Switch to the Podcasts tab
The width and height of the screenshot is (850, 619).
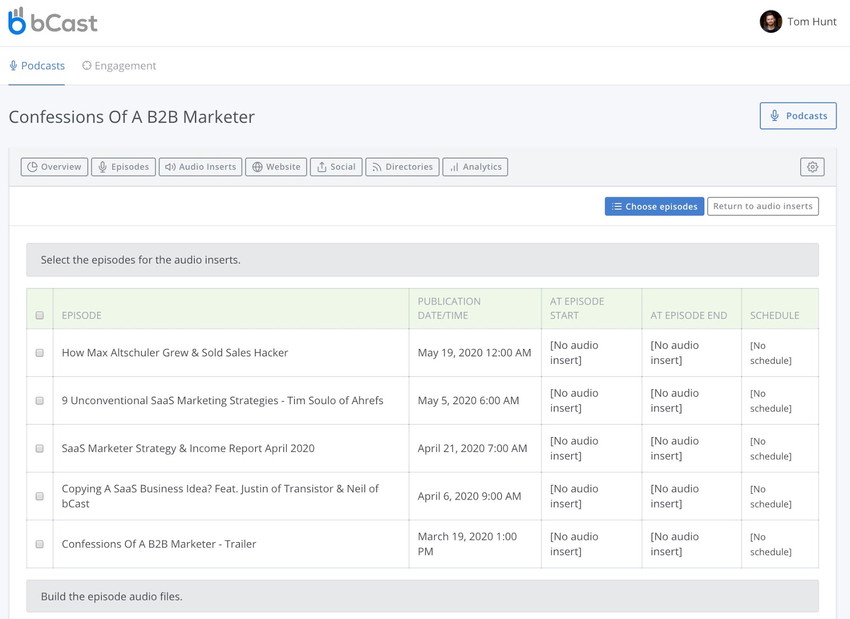(36, 65)
